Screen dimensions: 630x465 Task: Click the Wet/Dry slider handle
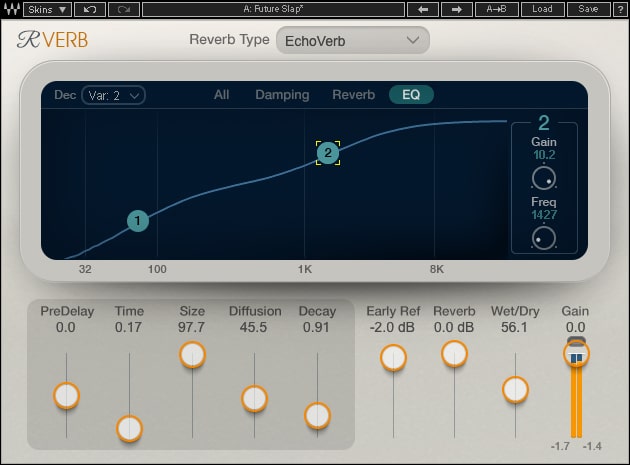pos(515,389)
